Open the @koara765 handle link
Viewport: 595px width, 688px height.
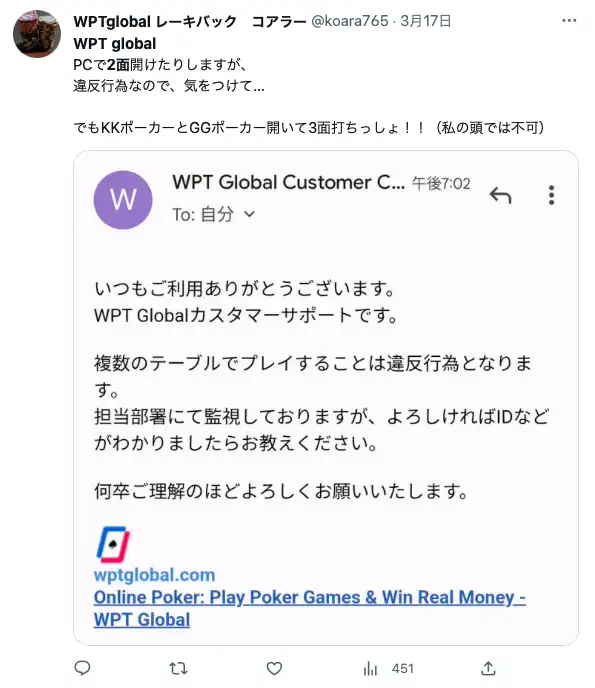[x=350, y=21]
